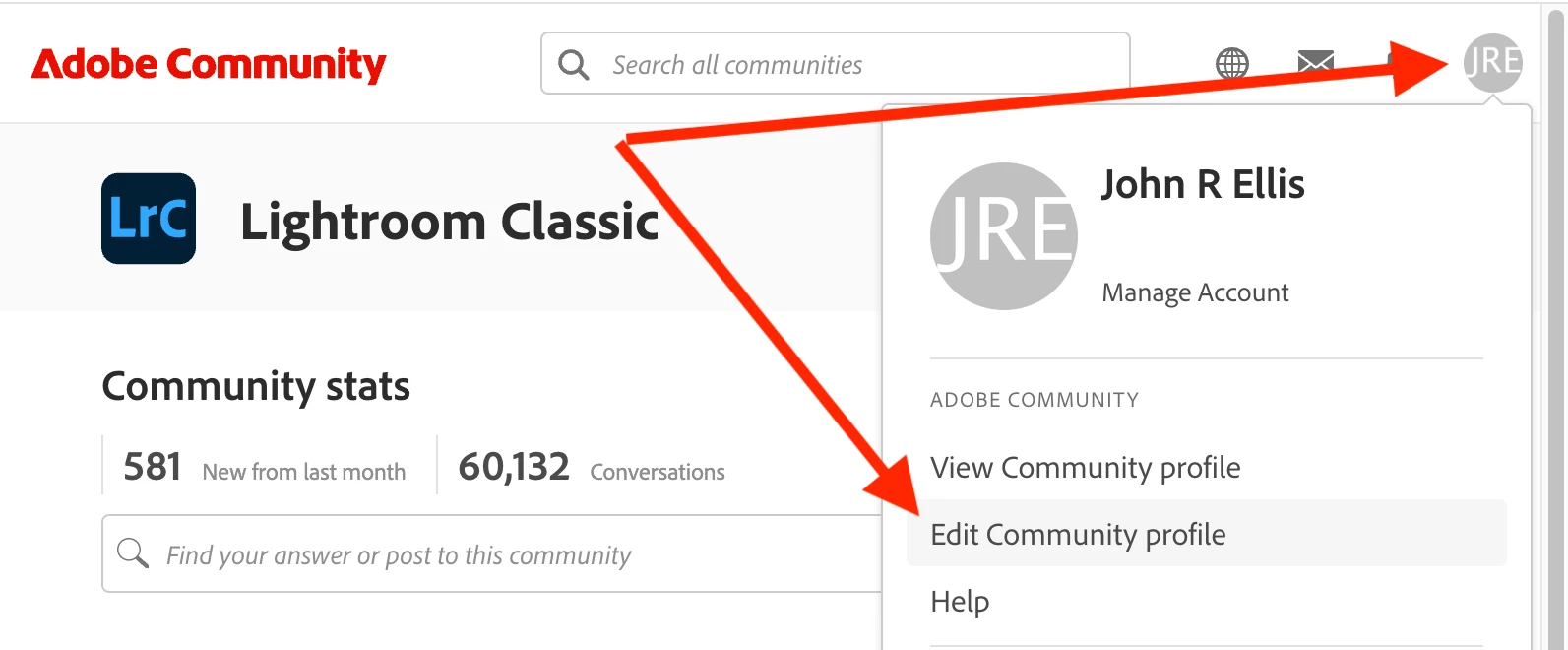The image size is (1568, 650).
Task: Open Manage Account
Action: (x=1195, y=292)
